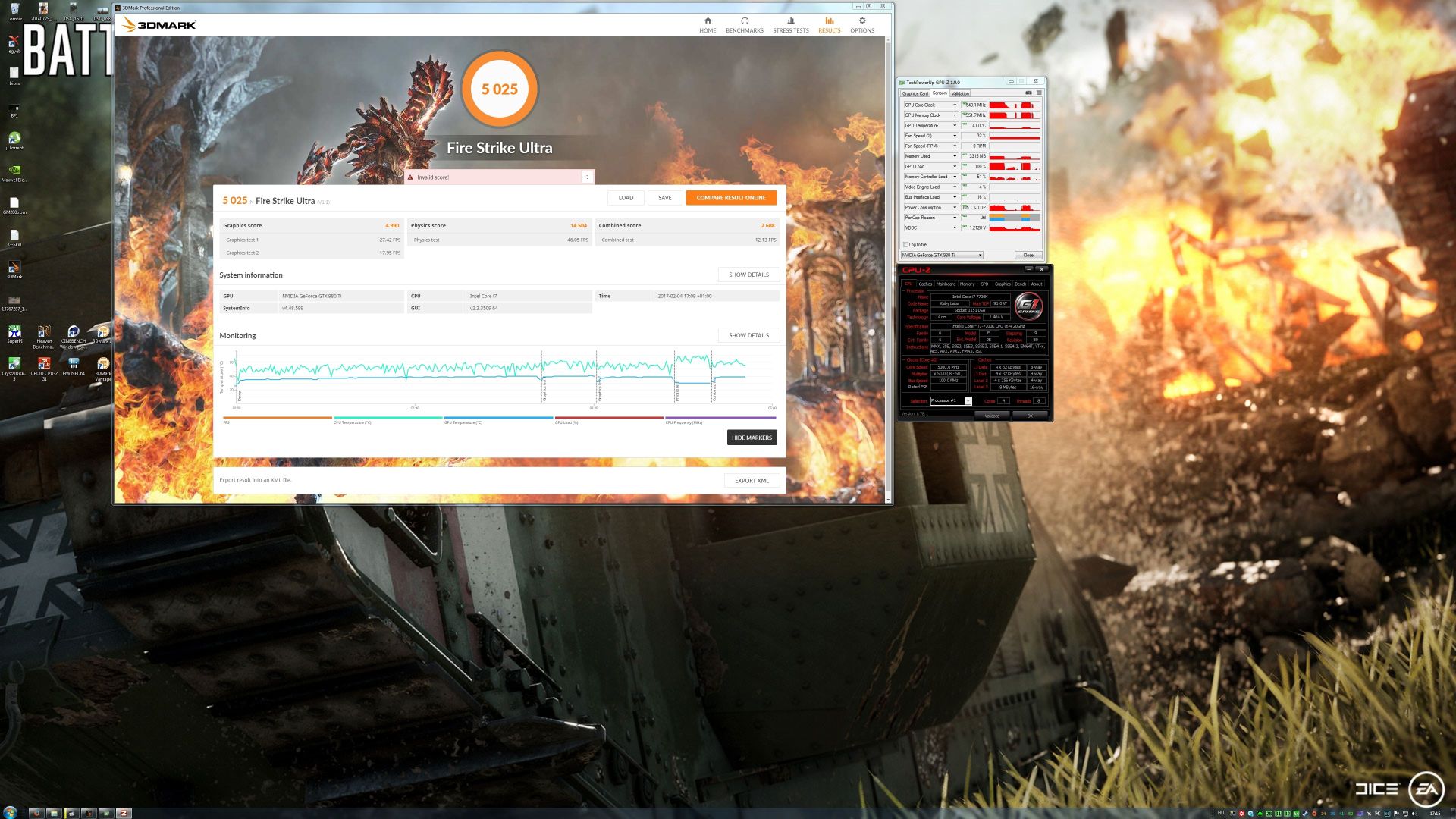Viewport: 1456px width, 819px height.
Task: Open the CPU-Z Bench tab
Action: click(1021, 284)
